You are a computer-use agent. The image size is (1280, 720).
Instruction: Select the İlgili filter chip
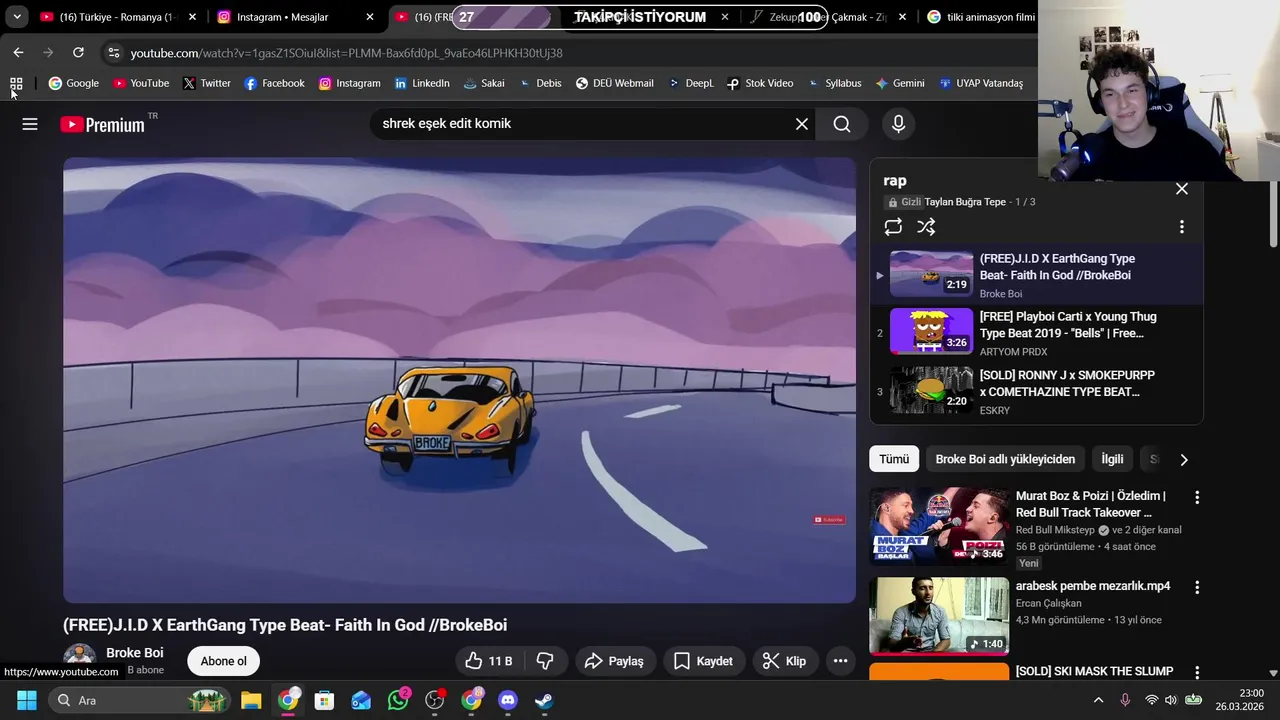[1112, 459]
